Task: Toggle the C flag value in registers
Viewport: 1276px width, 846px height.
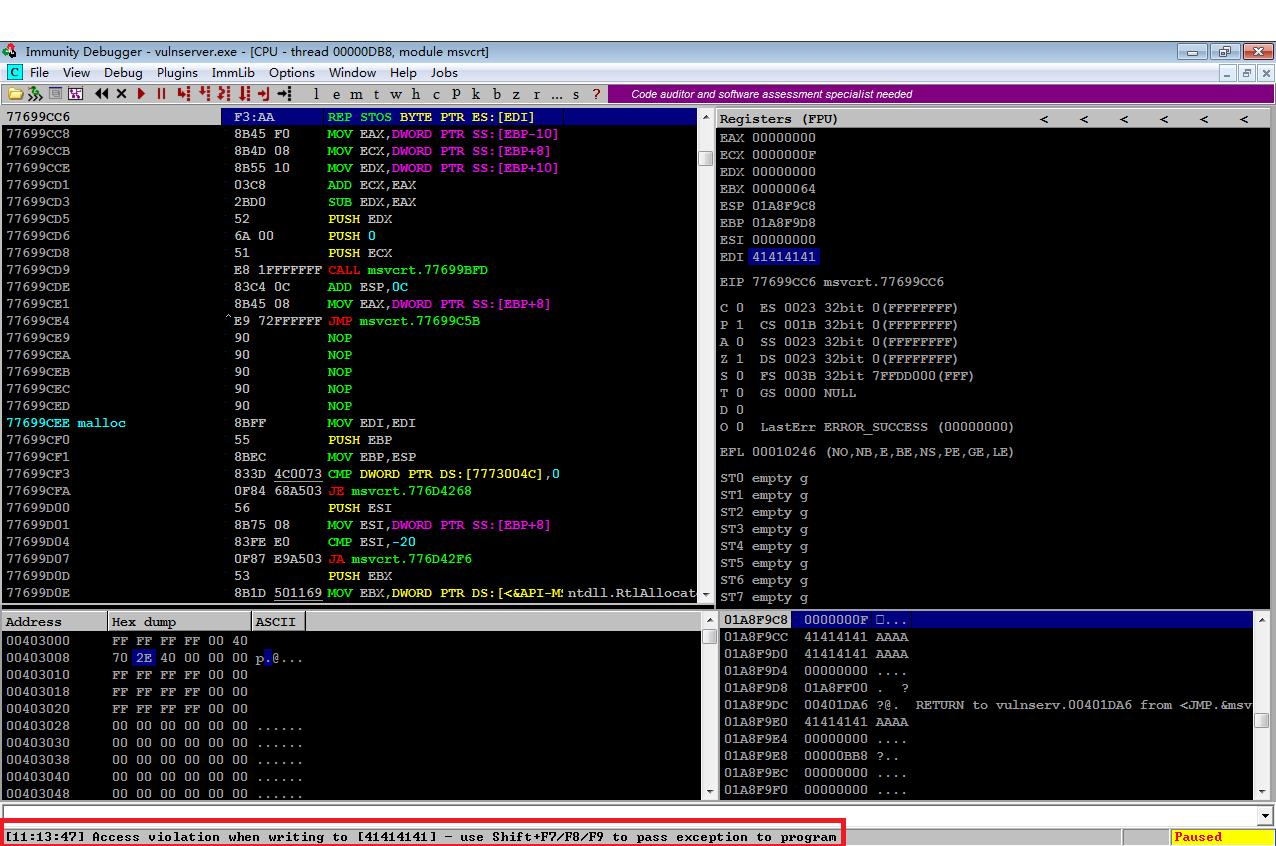Action: pyautogui.click(x=739, y=308)
